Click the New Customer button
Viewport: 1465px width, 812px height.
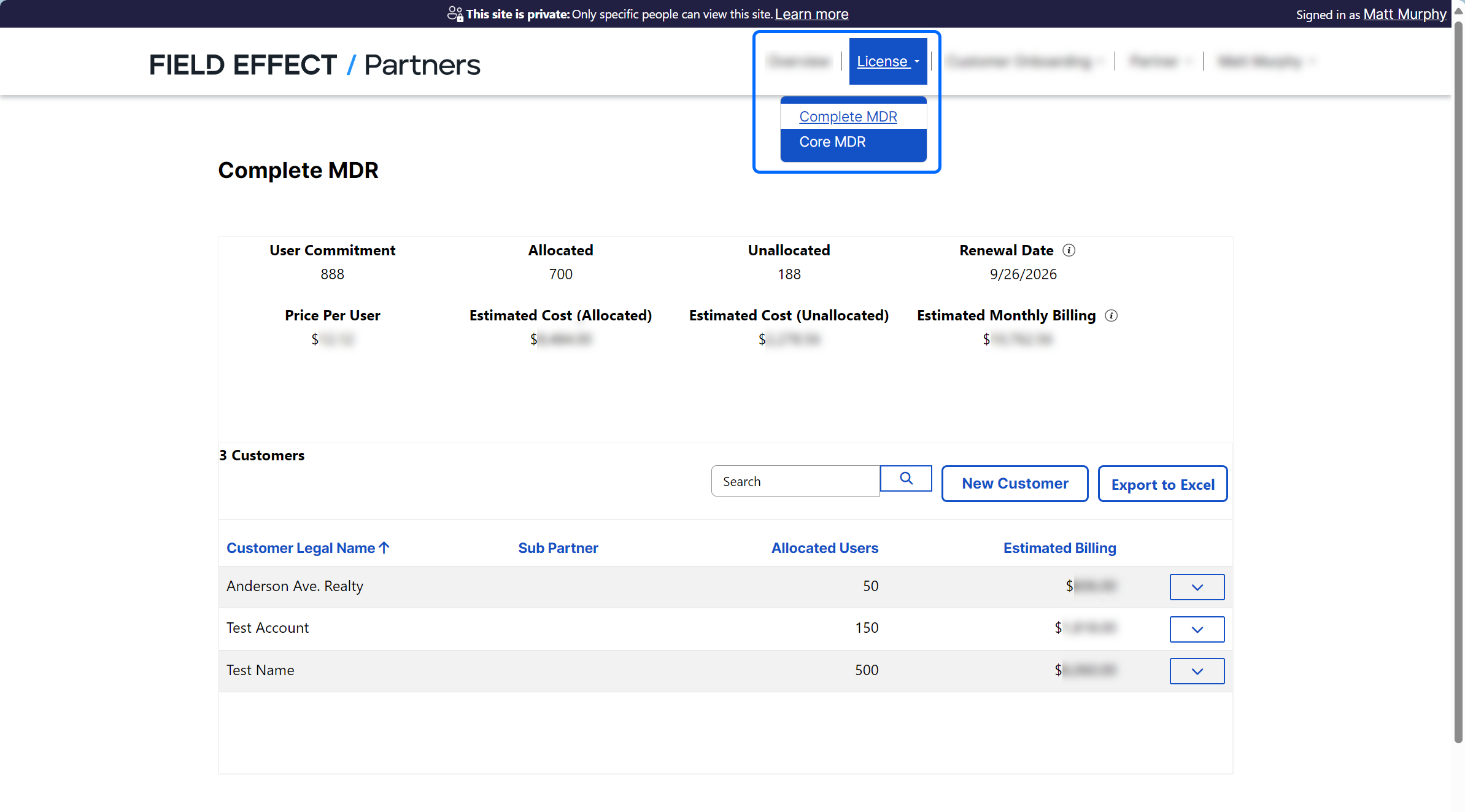(1015, 484)
